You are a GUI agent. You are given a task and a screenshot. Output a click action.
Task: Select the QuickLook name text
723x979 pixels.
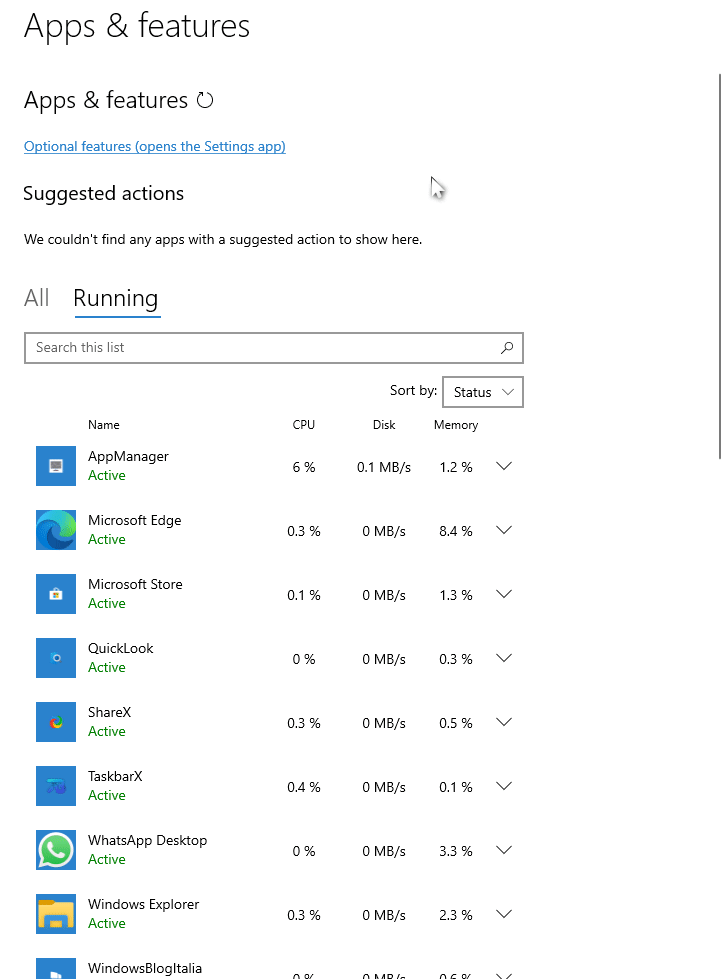coord(120,648)
